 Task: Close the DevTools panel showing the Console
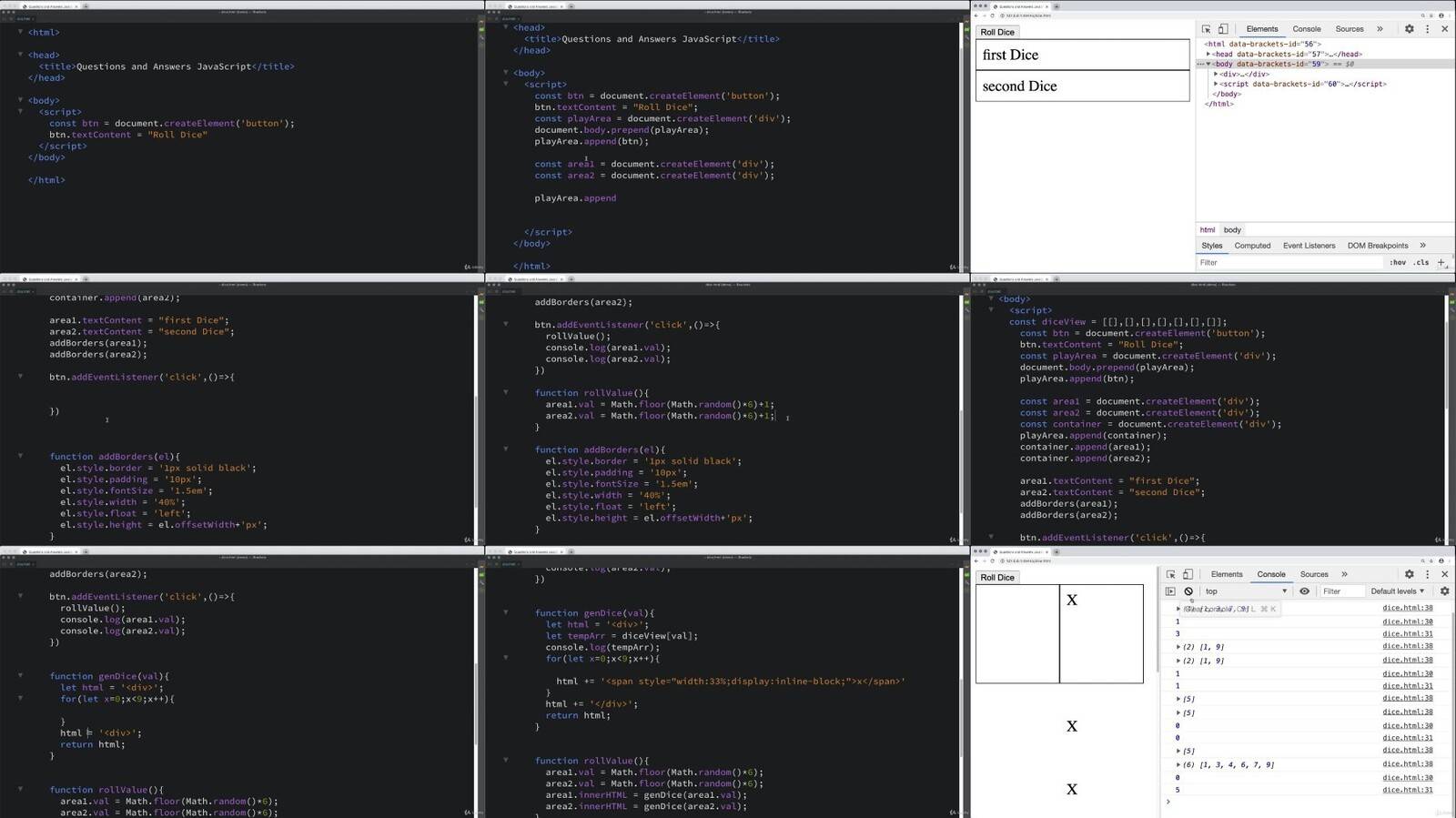tap(1444, 574)
